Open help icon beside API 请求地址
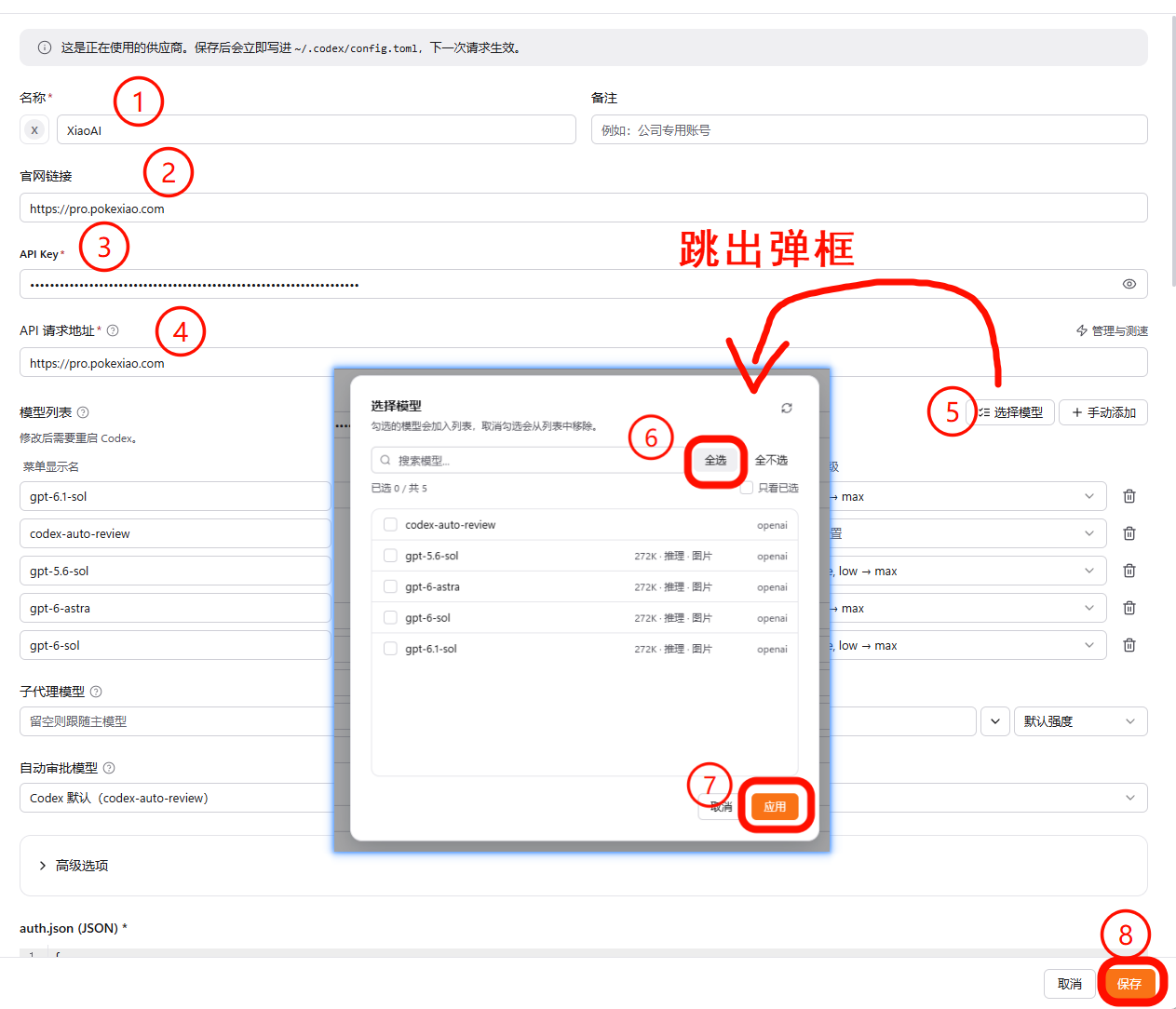 113,330
